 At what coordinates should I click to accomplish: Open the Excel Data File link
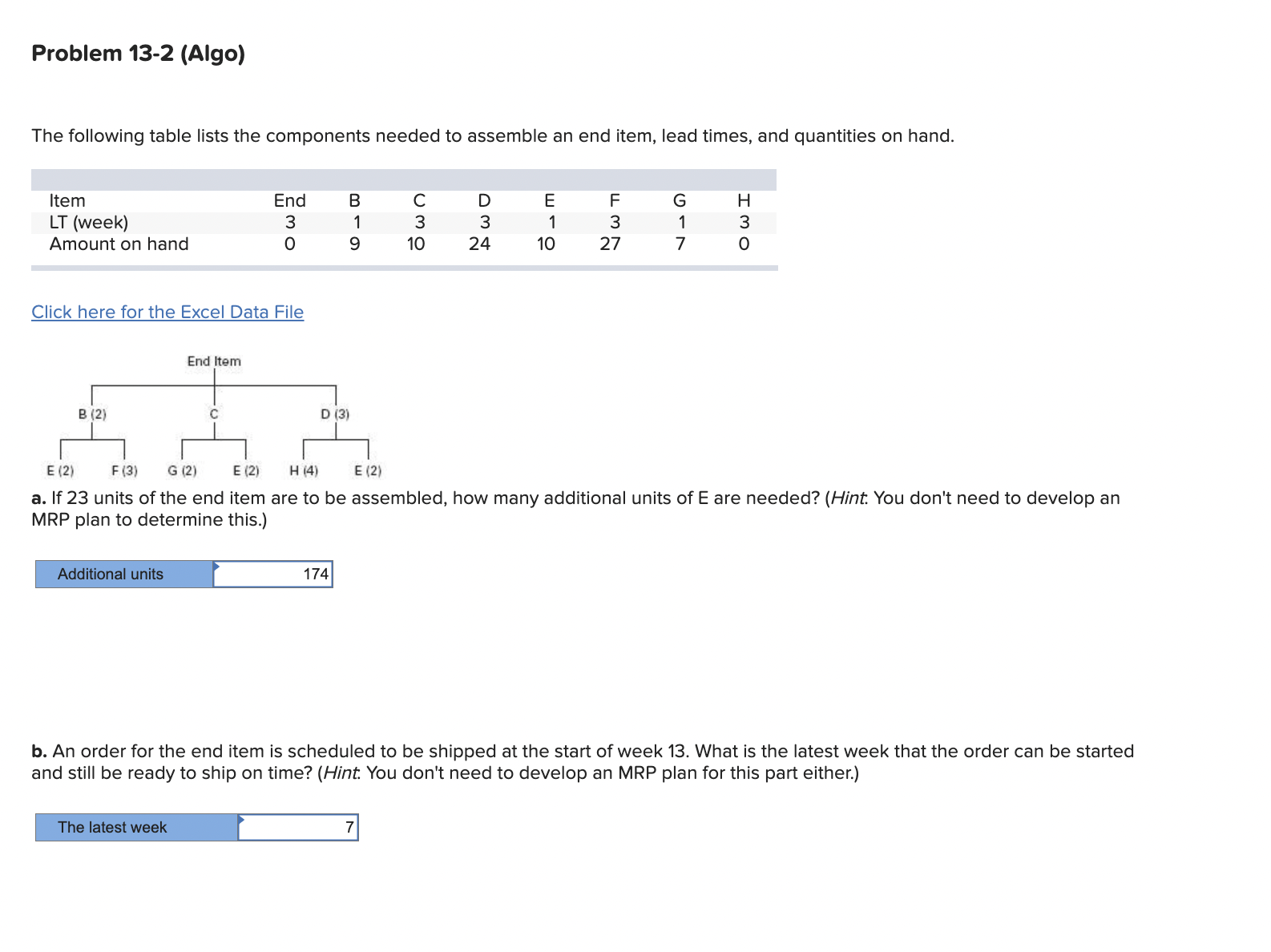click(167, 313)
